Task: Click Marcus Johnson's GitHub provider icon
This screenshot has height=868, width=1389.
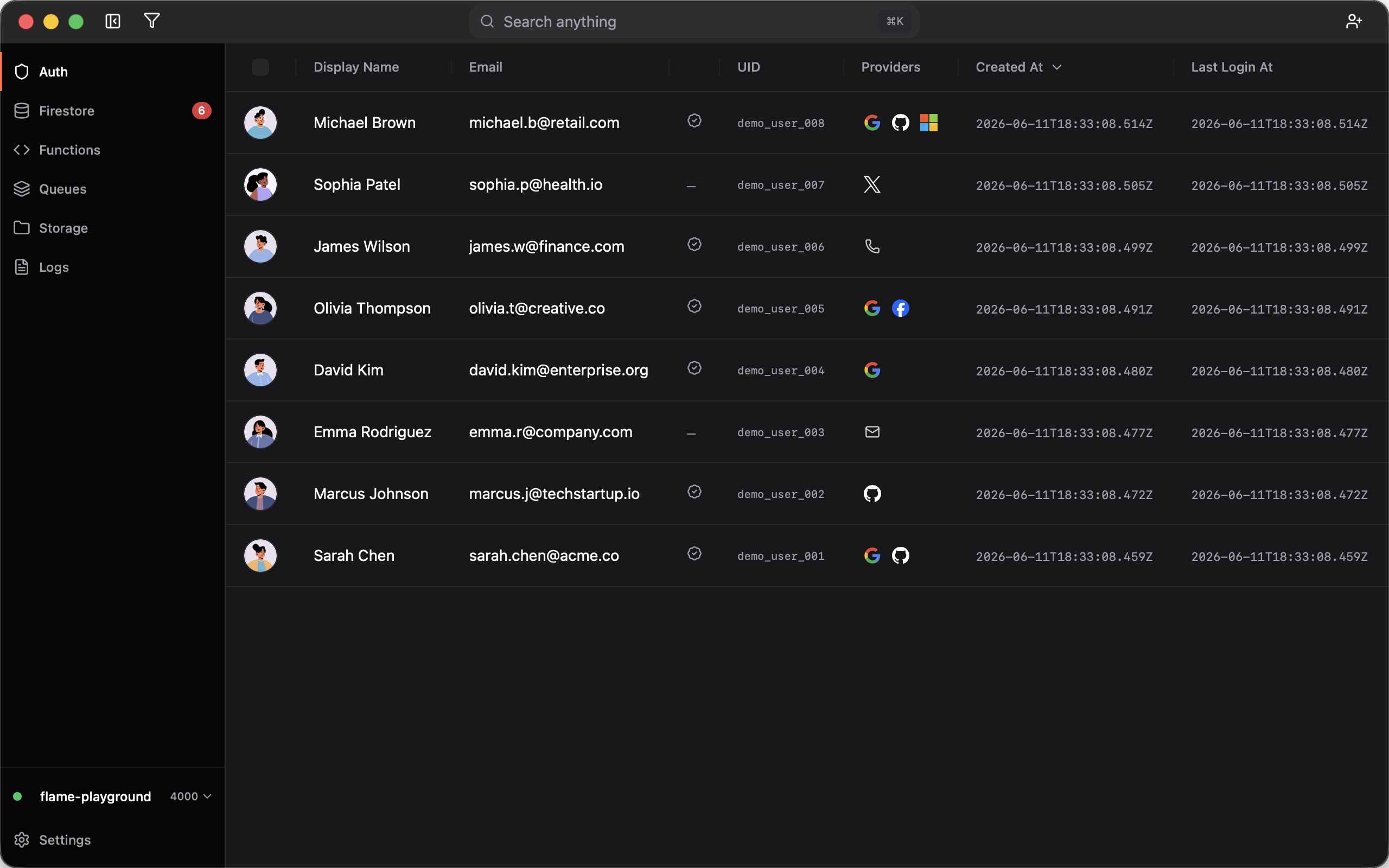Action: [872, 494]
